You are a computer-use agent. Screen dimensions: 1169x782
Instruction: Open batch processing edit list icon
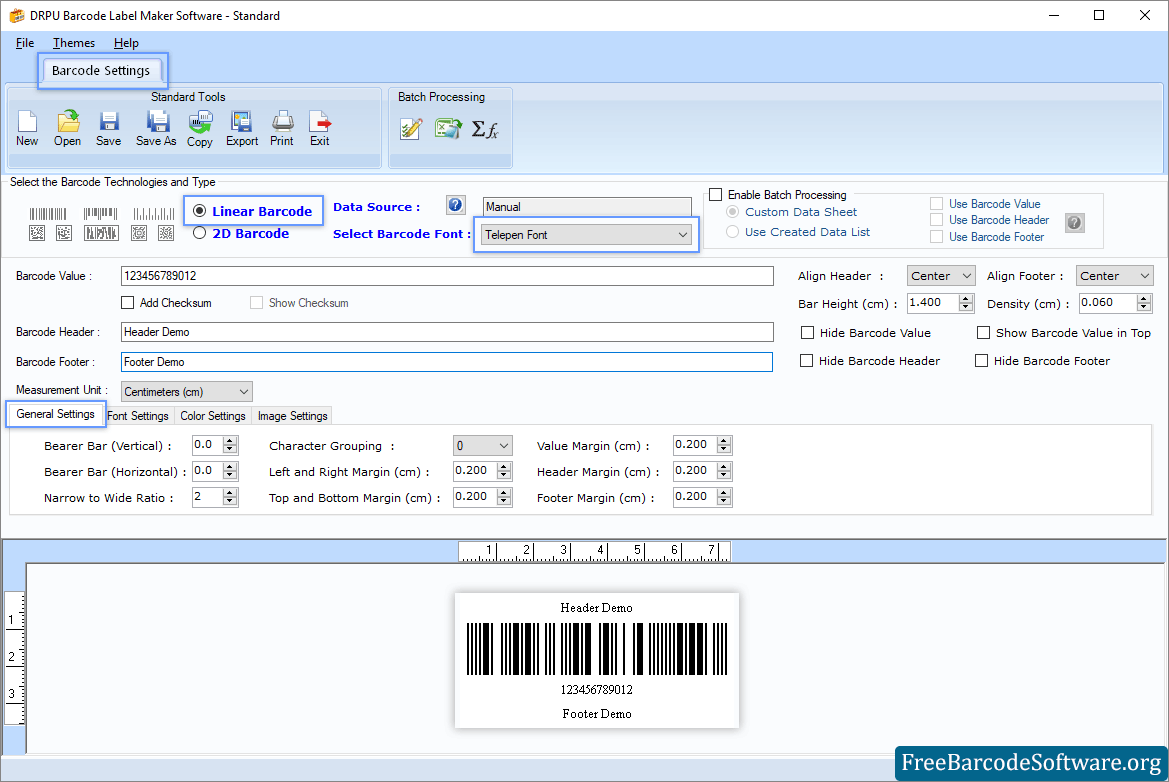[x=411, y=129]
